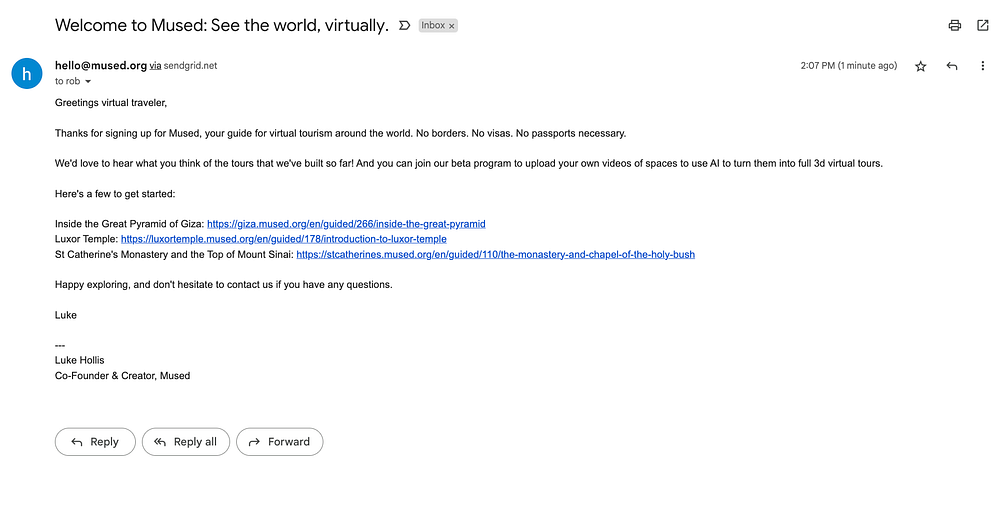Open the St Catherine's Monastery tour link
This screenshot has height=522, width=1000.
click(495, 254)
